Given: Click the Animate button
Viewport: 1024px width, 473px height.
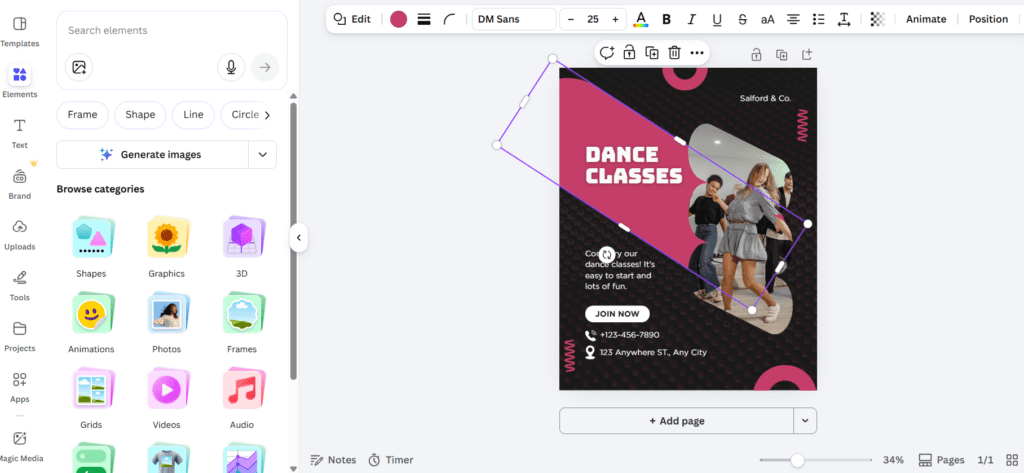Looking at the screenshot, I should (x=926, y=19).
